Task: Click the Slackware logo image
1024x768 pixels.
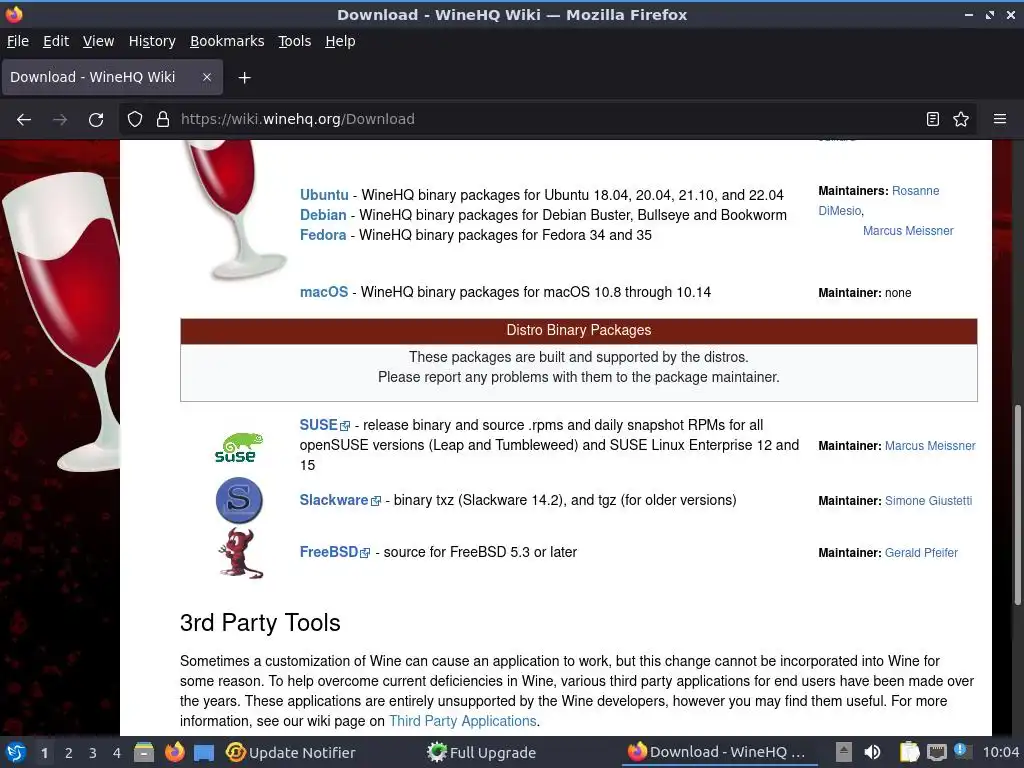Action: pos(239,500)
